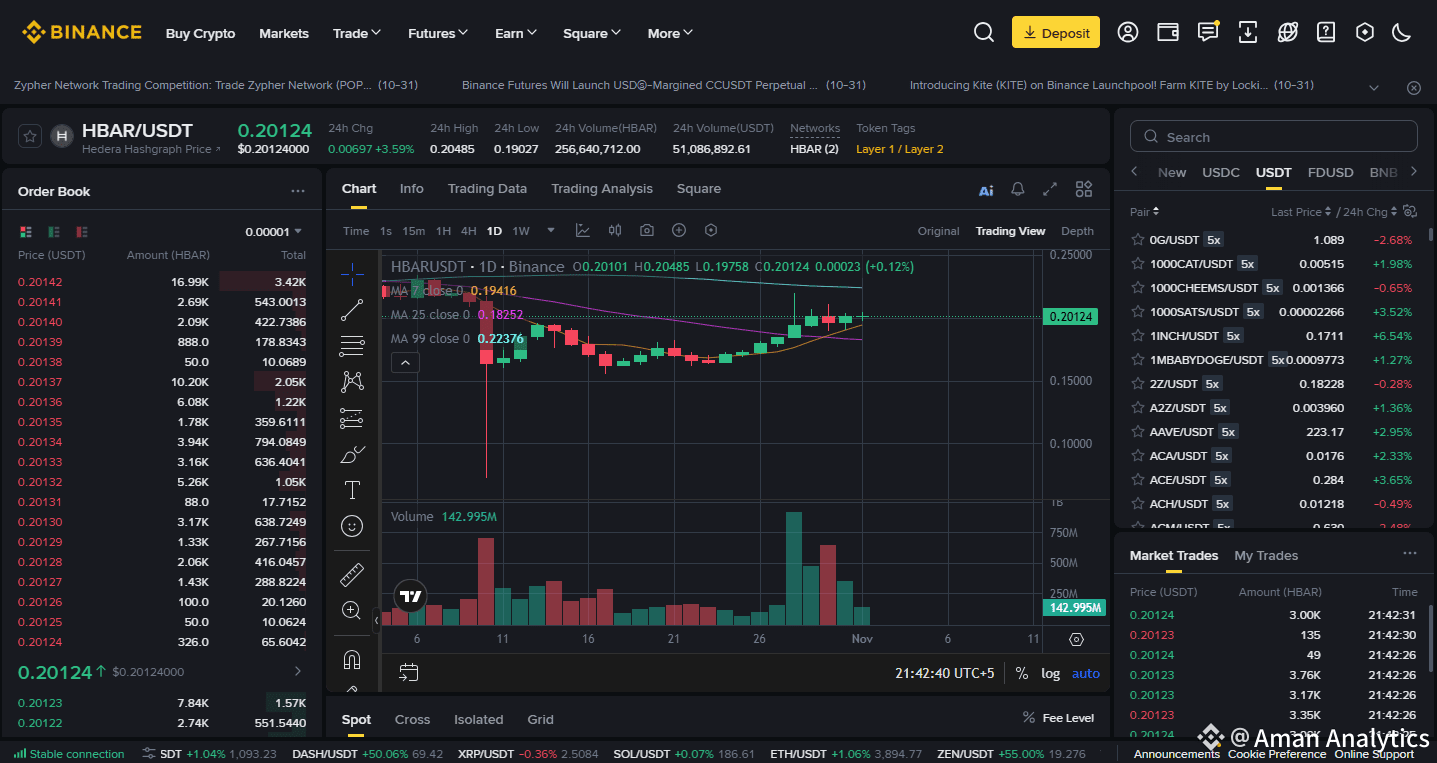Select the FDUSD market tab
Screen dimensions: 1437x763
(1330, 172)
